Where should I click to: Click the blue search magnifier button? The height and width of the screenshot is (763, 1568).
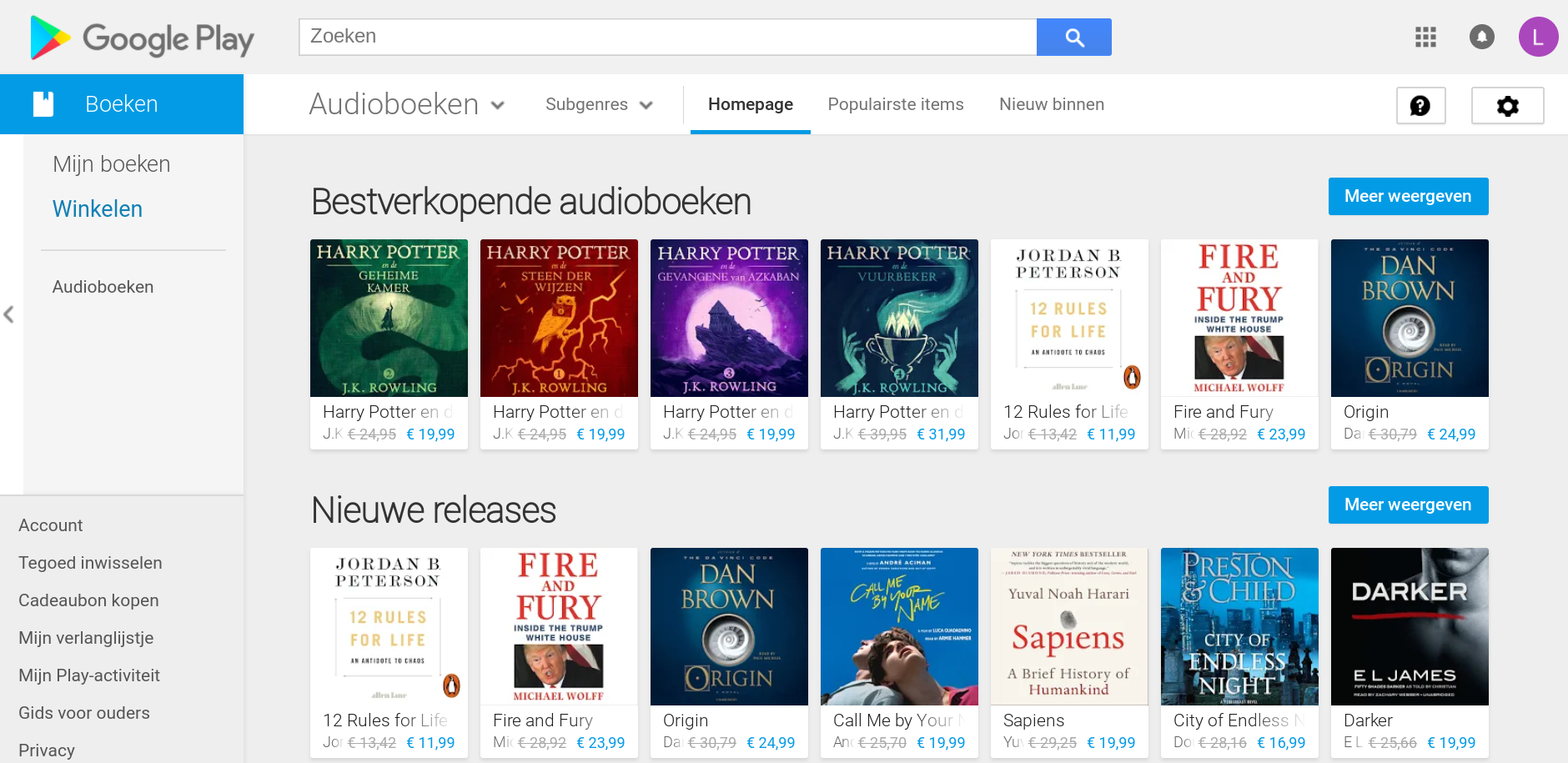click(1073, 38)
